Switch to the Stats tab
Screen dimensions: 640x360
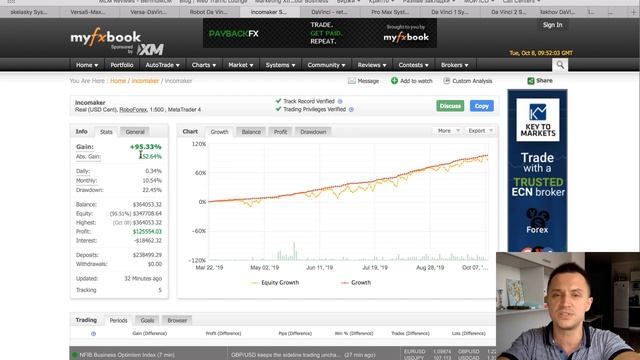106,132
